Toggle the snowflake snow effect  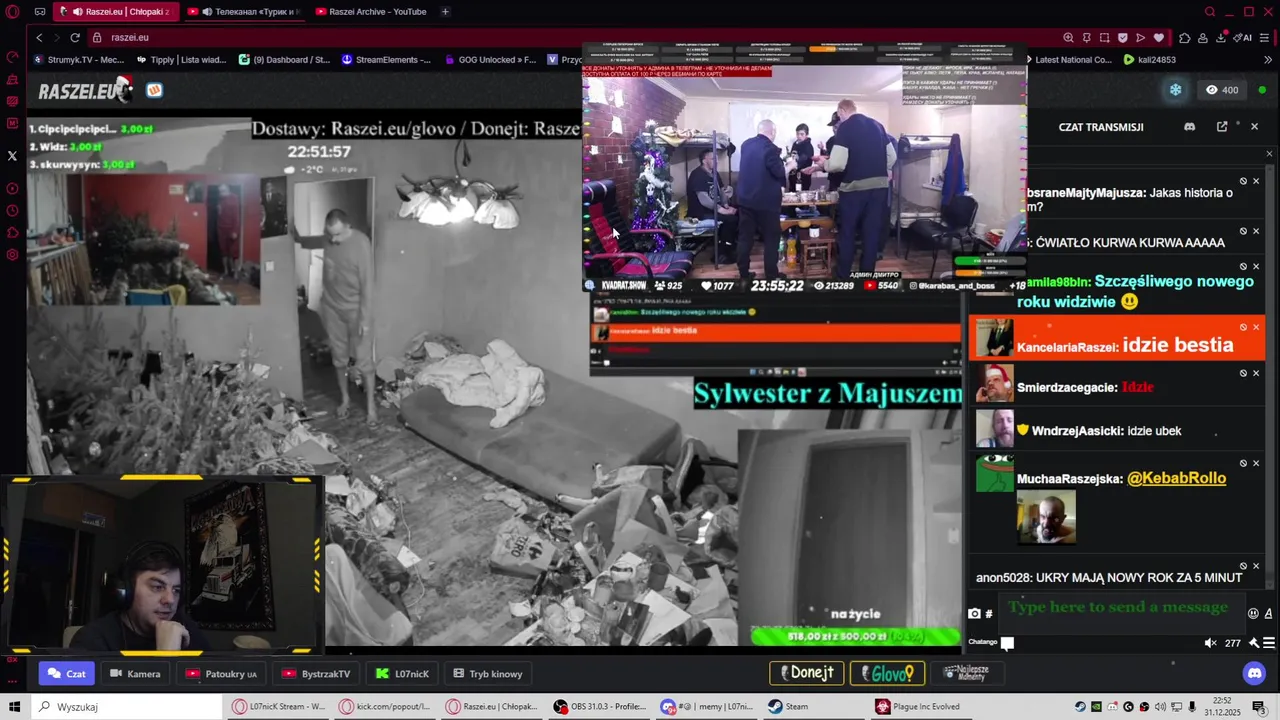coord(1176,90)
